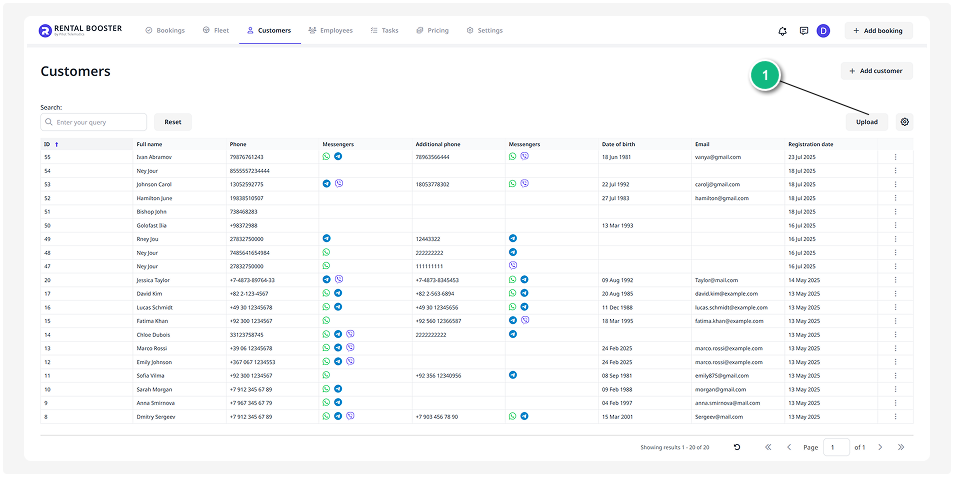Image resolution: width=954 pixels, height=477 pixels.
Task: Open three-dot menu for Dmitry Sergeev
Action: (x=895, y=416)
